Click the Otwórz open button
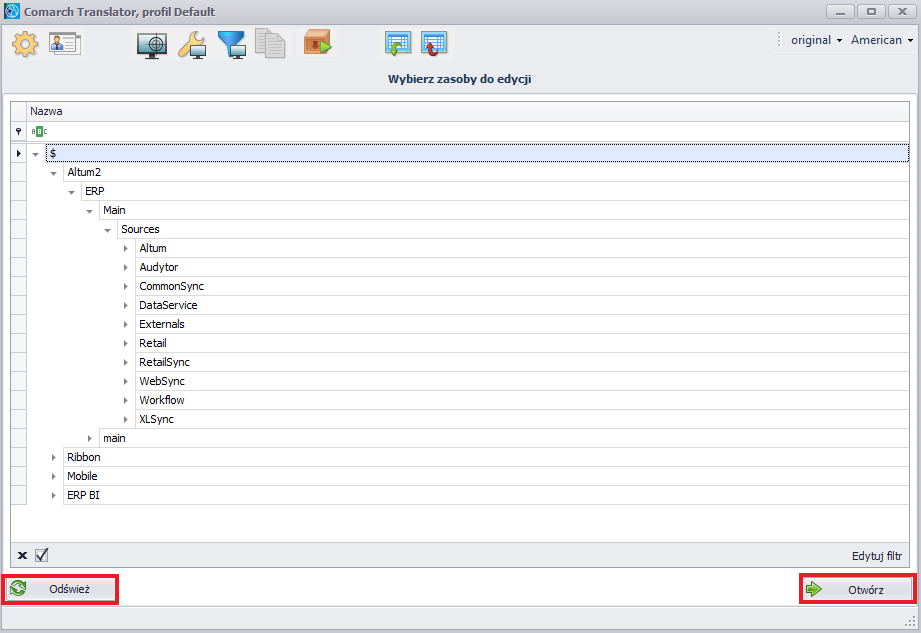The image size is (921, 633). pyautogui.click(x=858, y=589)
